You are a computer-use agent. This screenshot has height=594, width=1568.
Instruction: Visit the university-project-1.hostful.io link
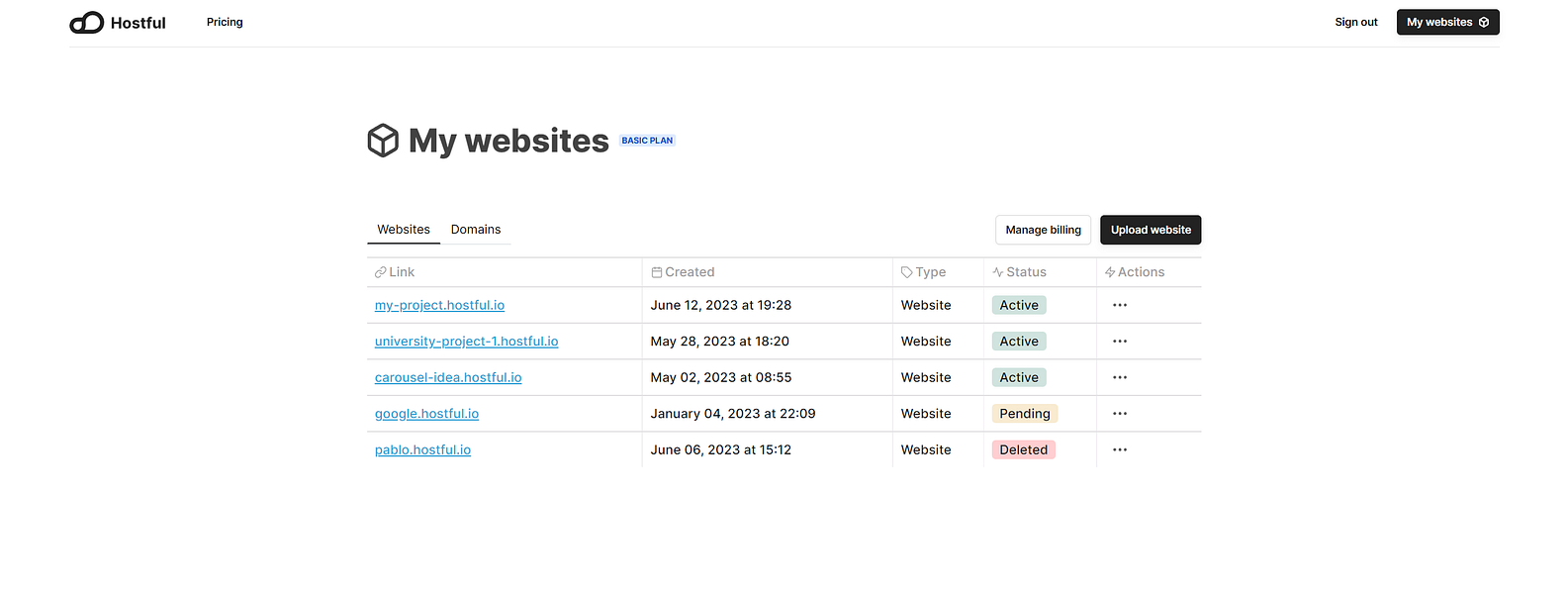point(466,342)
